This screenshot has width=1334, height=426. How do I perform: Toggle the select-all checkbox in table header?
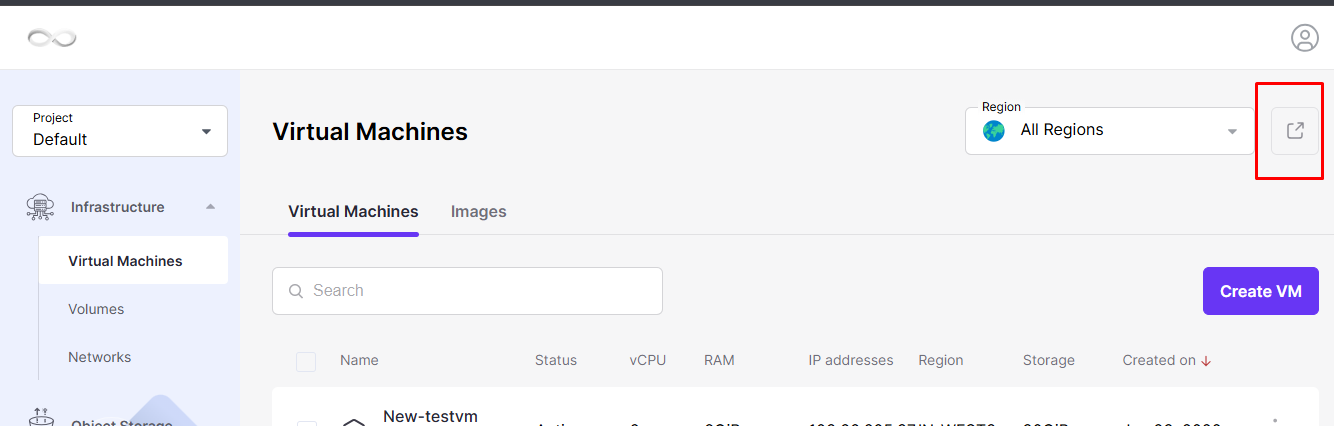click(x=306, y=361)
